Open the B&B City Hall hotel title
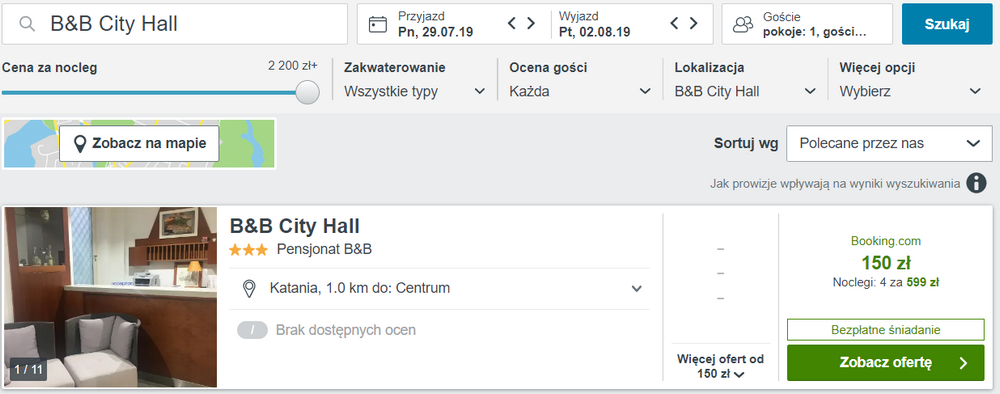1000x394 pixels. click(295, 226)
